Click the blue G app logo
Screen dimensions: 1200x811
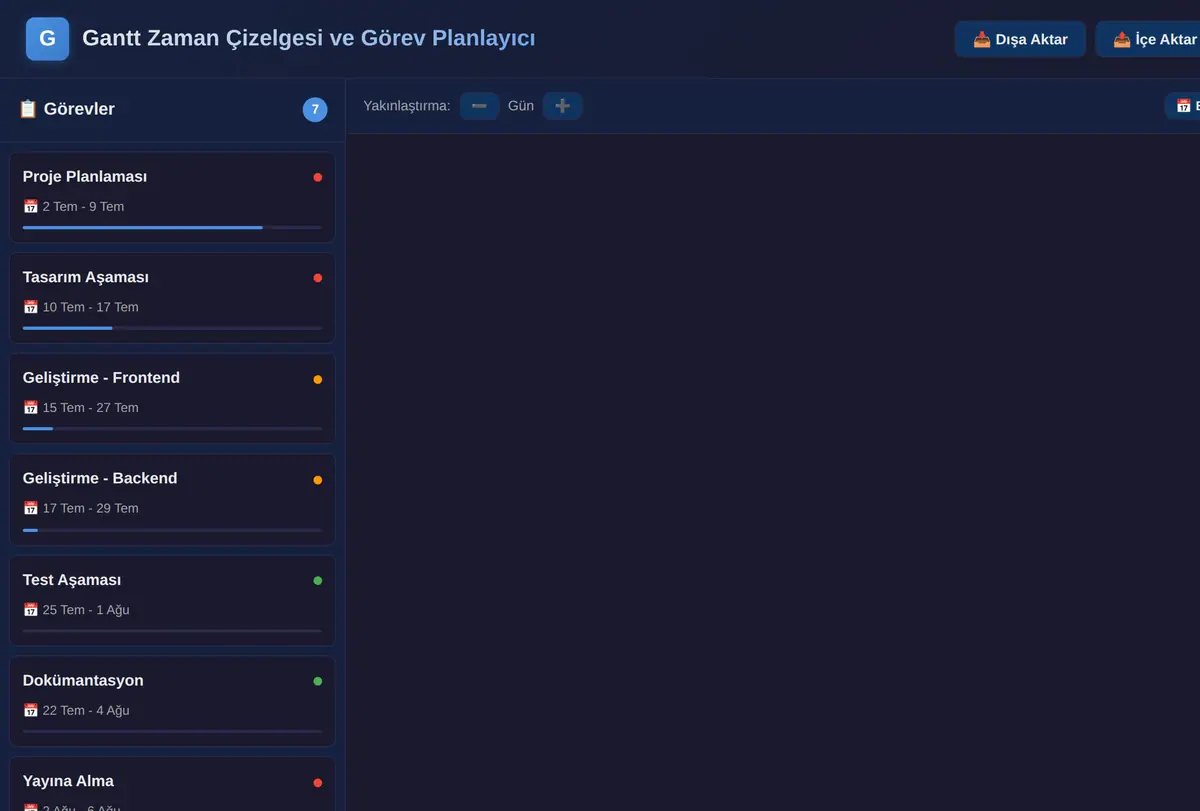pyautogui.click(x=47, y=39)
